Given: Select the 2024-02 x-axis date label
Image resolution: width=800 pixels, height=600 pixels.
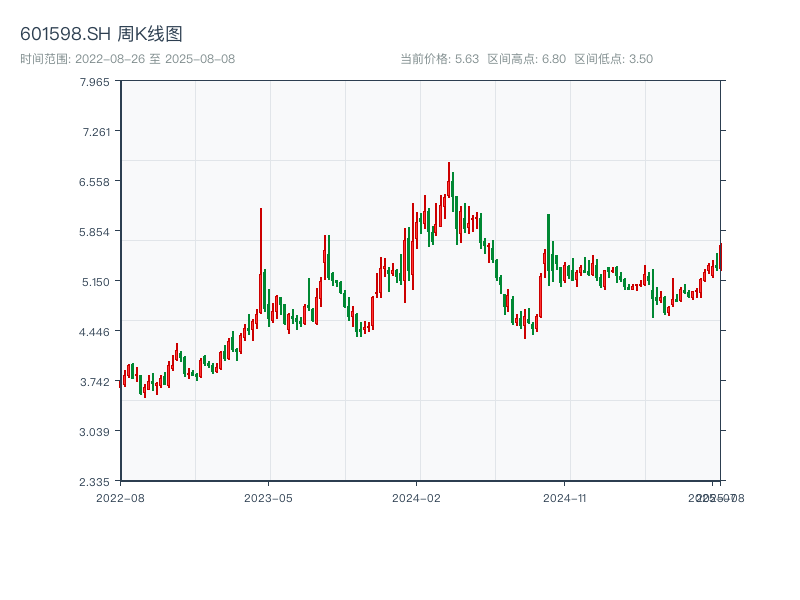Looking at the screenshot, I should (x=417, y=497).
